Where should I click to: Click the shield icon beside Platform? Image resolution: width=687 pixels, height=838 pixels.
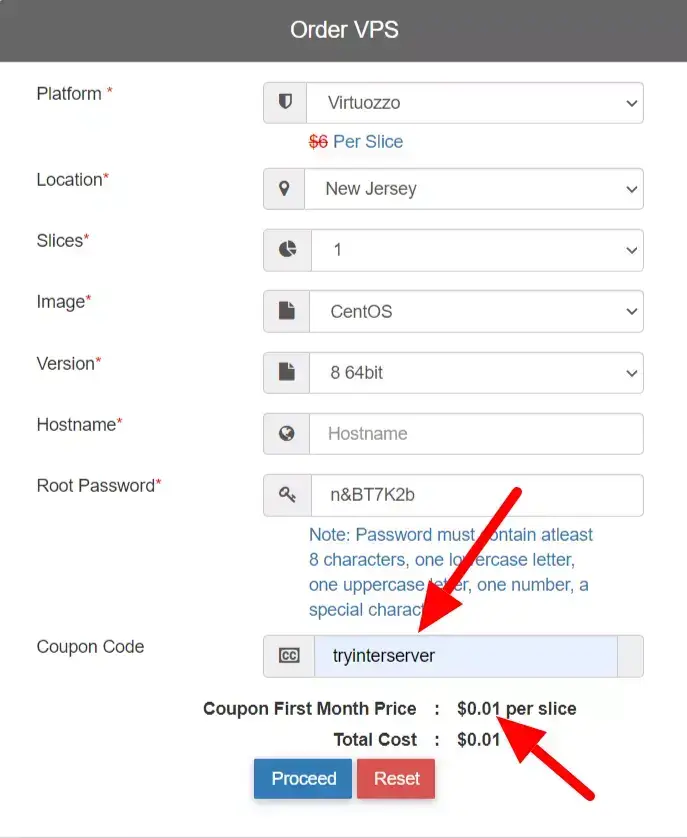click(x=286, y=102)
